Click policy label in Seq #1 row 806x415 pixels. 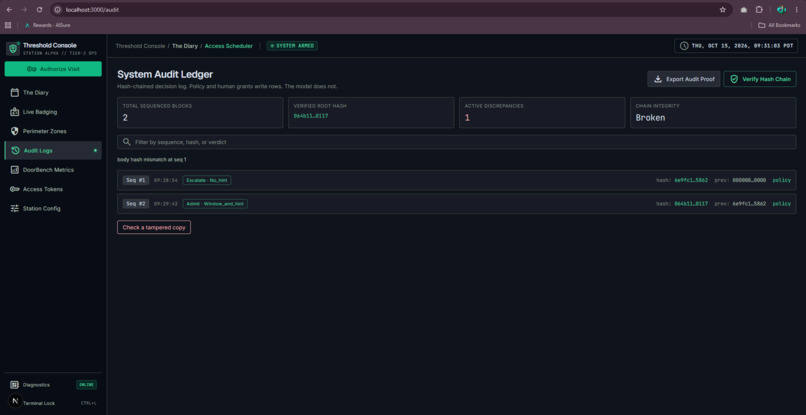782,181
